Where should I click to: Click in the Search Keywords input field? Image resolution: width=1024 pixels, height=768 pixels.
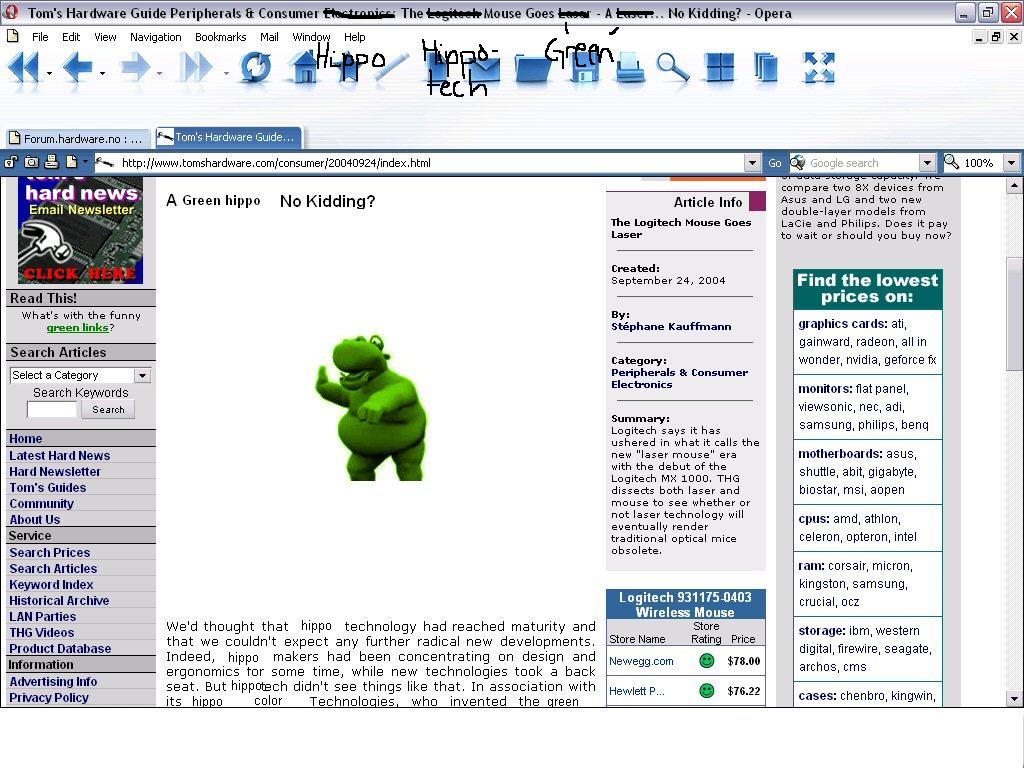[x=52, y=409]
